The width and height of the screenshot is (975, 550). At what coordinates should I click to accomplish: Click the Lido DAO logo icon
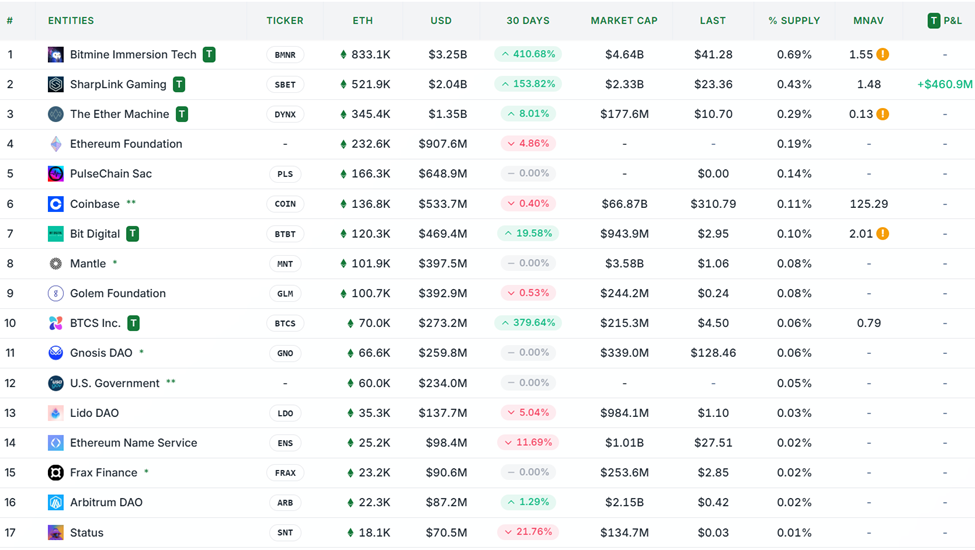56,413
